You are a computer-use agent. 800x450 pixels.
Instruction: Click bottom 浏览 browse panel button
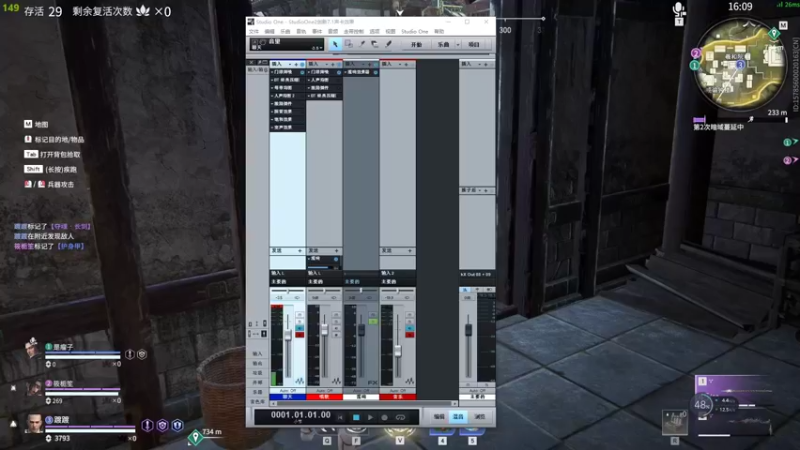click(480, 417)
